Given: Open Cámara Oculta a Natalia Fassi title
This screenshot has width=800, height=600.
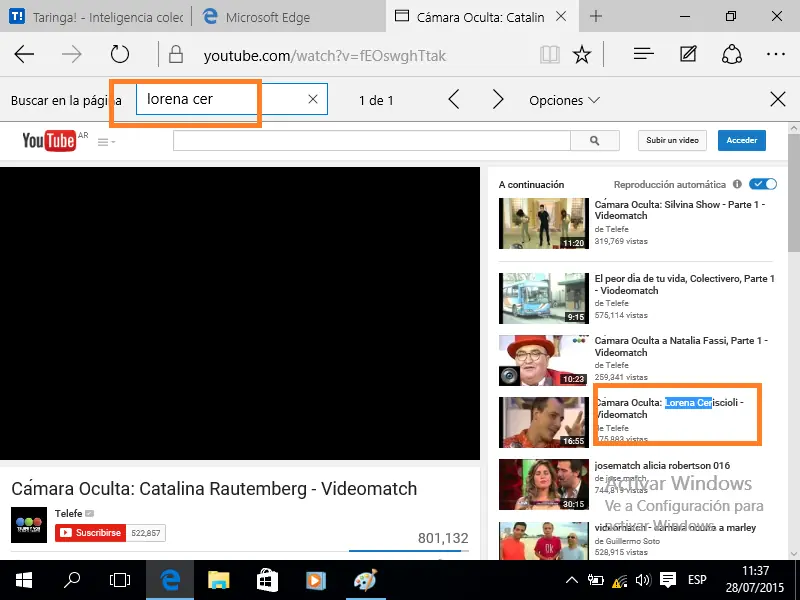Looking at the screenshot, I should coord(681,346).
